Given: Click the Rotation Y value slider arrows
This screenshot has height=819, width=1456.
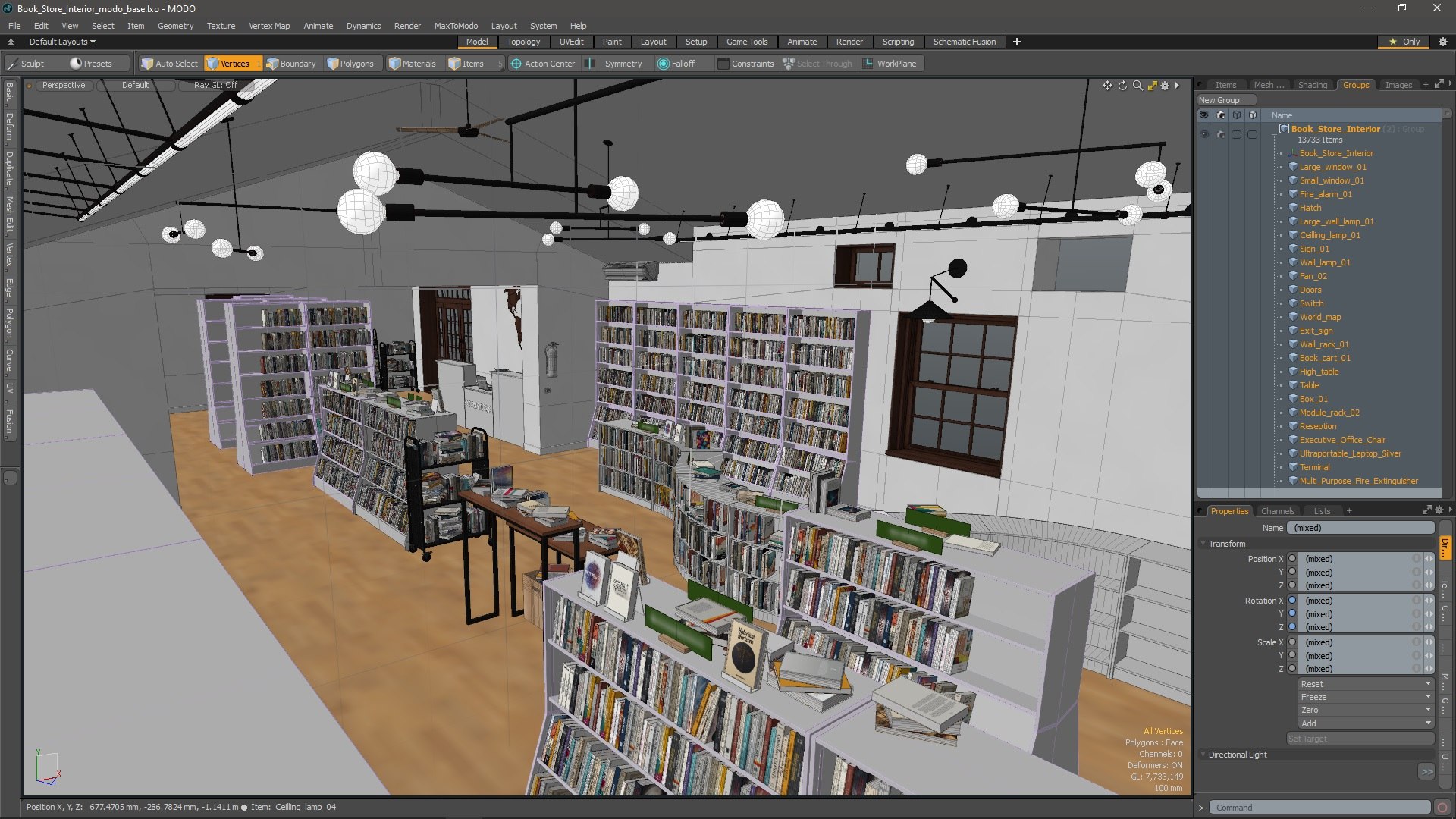Looking at the screenshot, I should [x=1429, y=614].
